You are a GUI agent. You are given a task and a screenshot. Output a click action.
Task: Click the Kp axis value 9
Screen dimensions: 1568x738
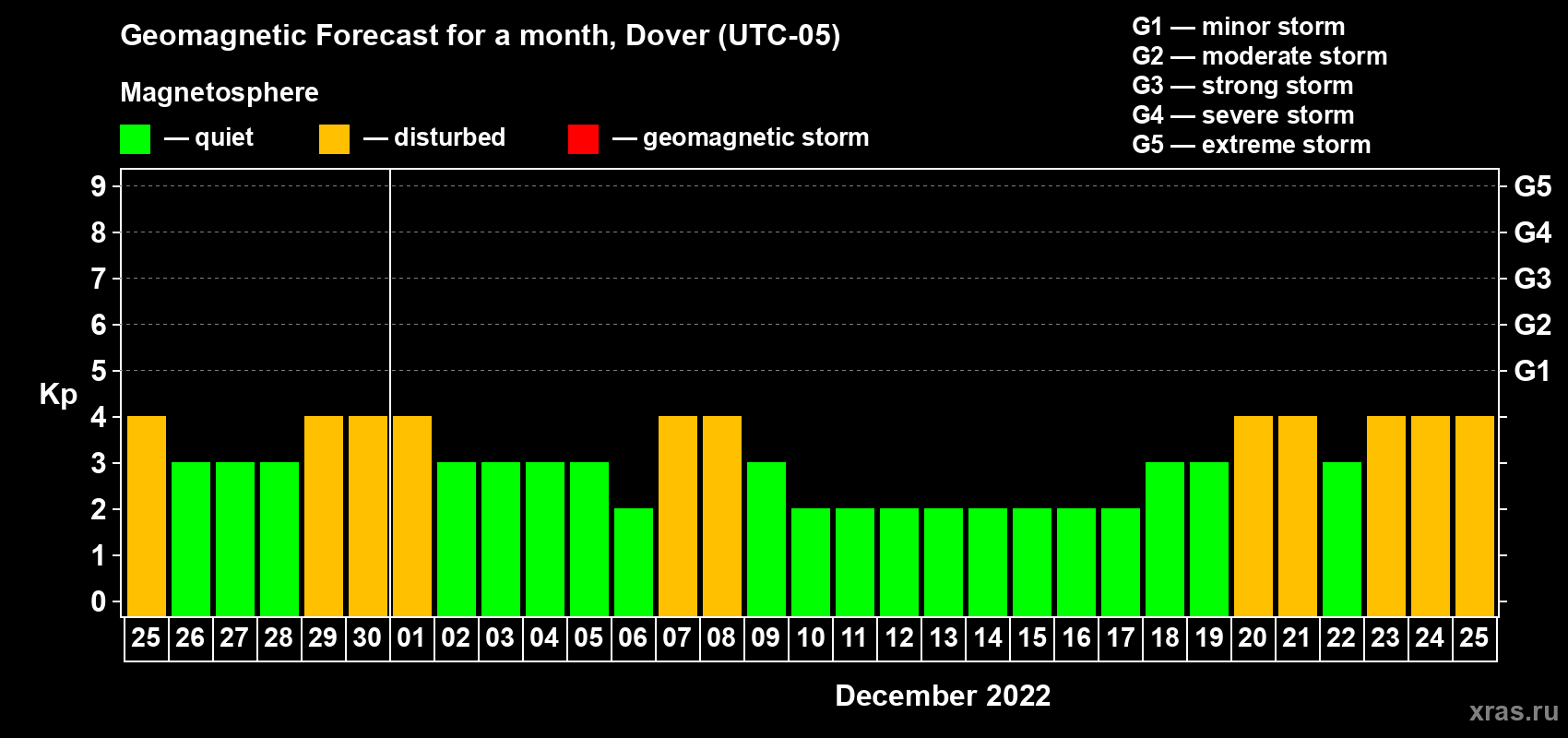click(99, 186)
